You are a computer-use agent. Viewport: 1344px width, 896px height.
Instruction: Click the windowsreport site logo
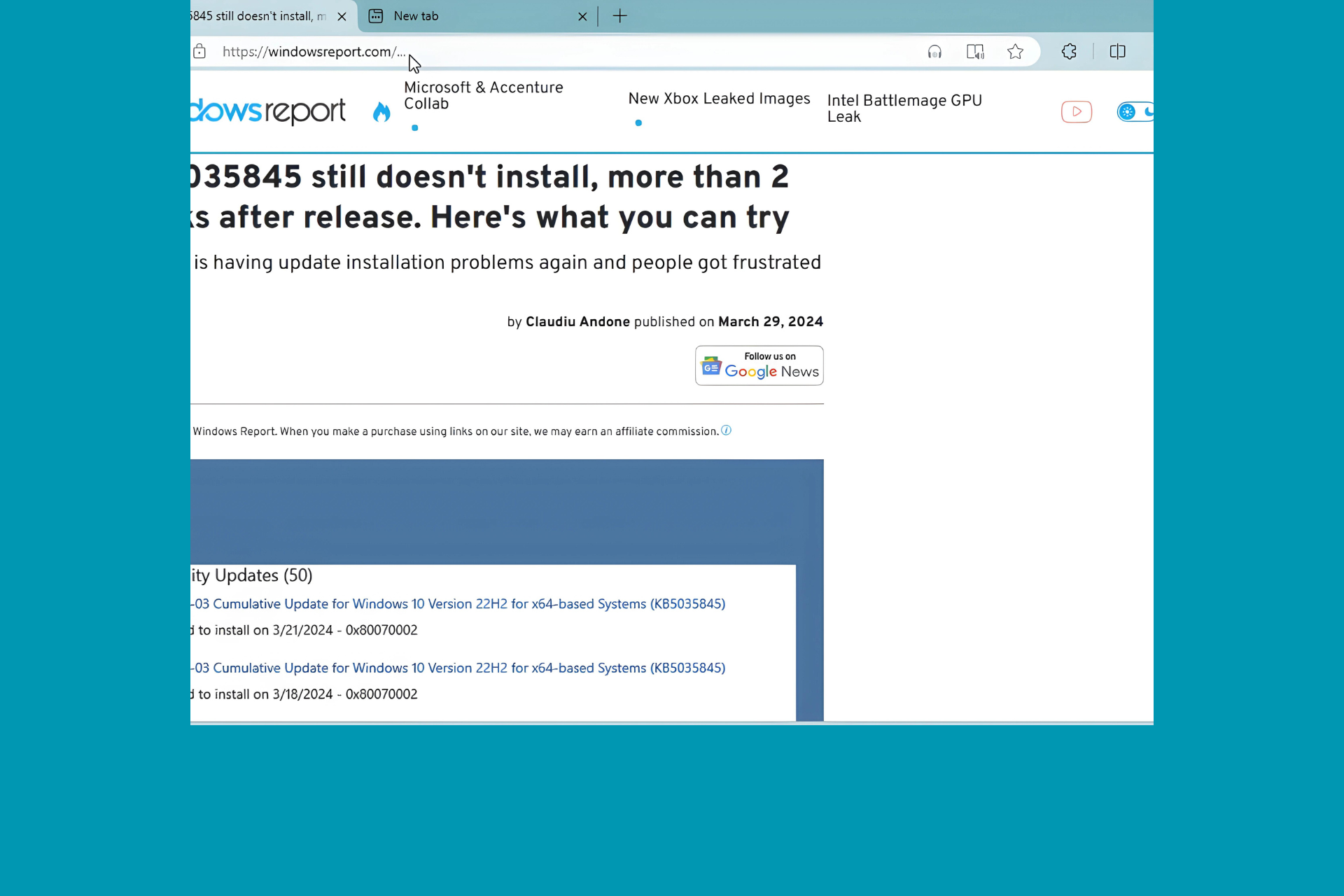point(268,111)
